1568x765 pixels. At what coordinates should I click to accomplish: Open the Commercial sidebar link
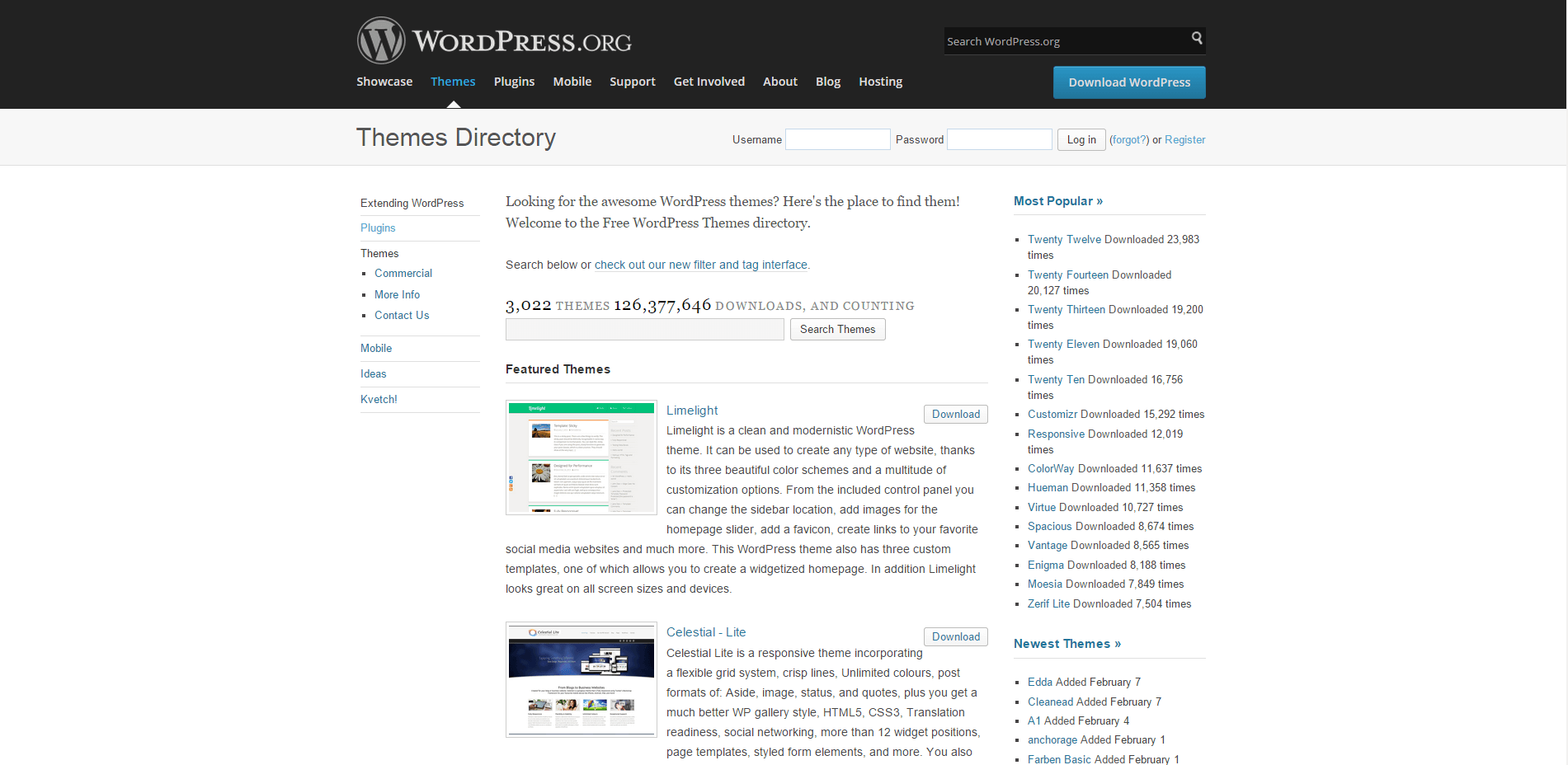coord(403,274)
